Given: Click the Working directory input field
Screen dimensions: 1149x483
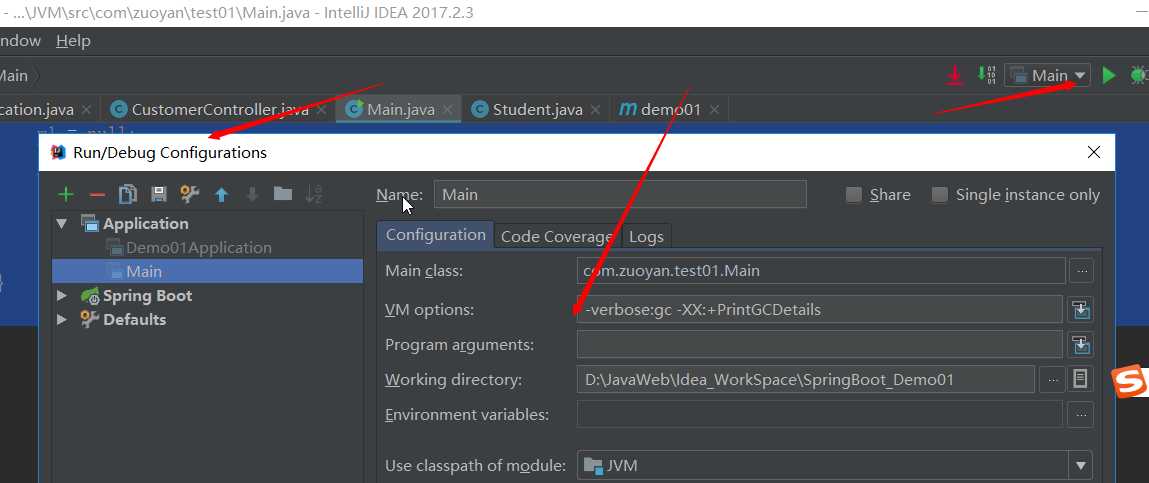Looking at the screenshot, I should (805, 380).
